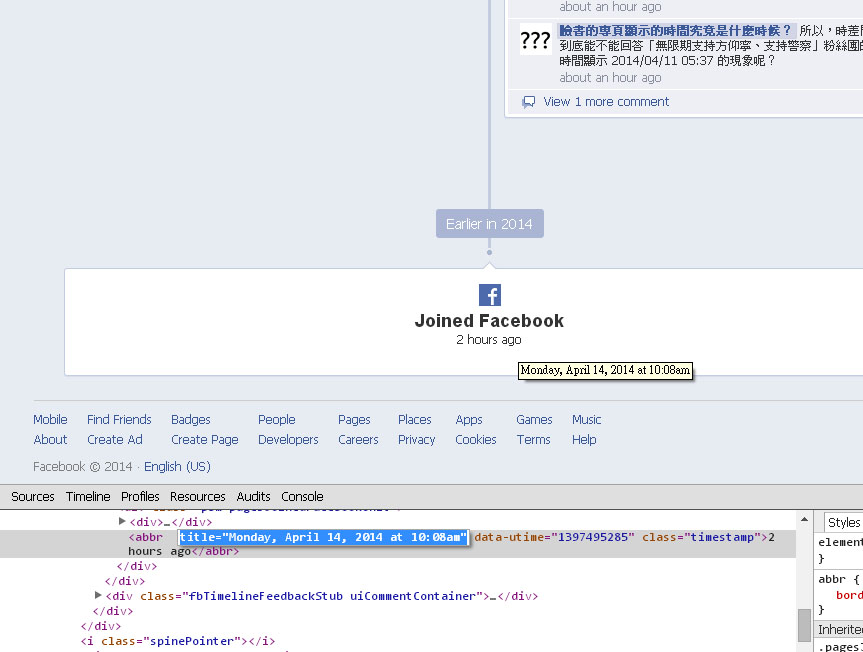
Task: Click the elements panel scrollbar thumb
Action: pyautogui.click(x=804, y=625)
